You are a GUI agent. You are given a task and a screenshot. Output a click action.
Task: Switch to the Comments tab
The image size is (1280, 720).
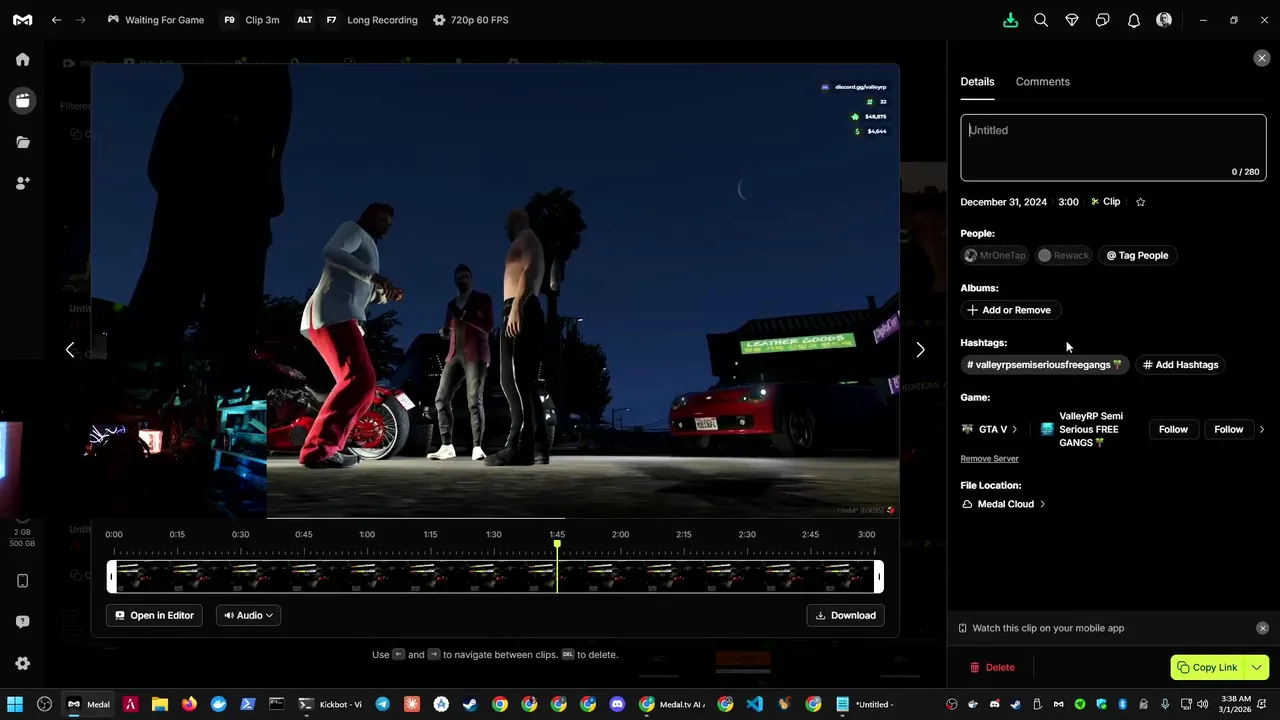1042,82
